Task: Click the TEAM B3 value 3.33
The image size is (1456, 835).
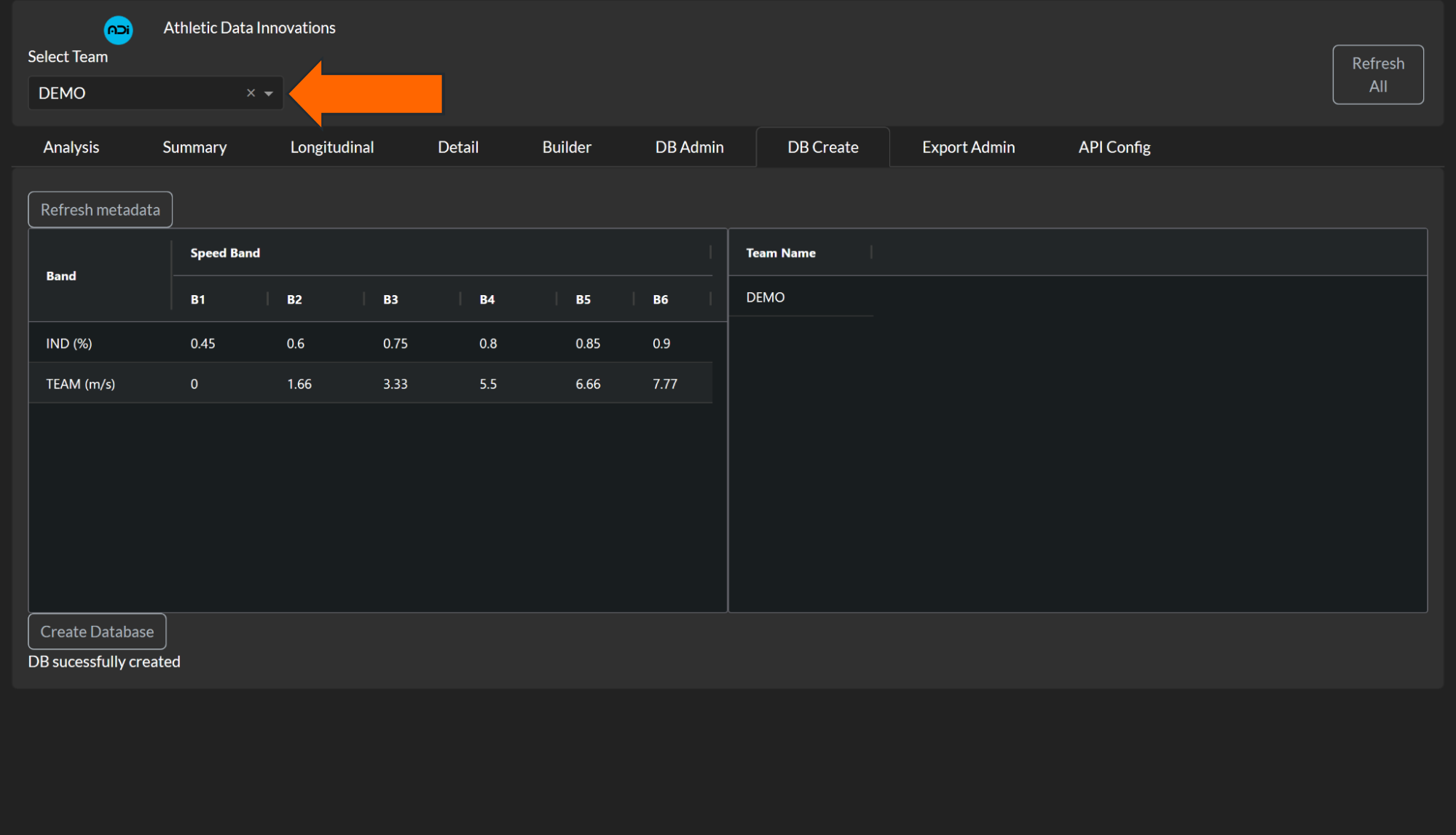Action: tap(396, 384)
